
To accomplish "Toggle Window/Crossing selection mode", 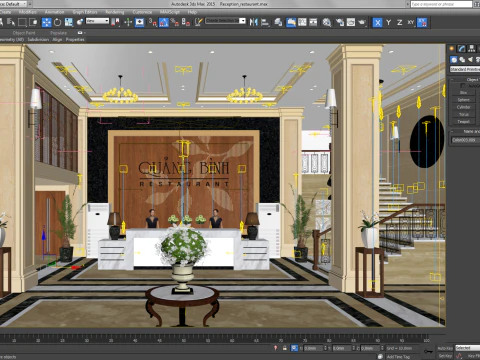I will [x=33, y=22].
